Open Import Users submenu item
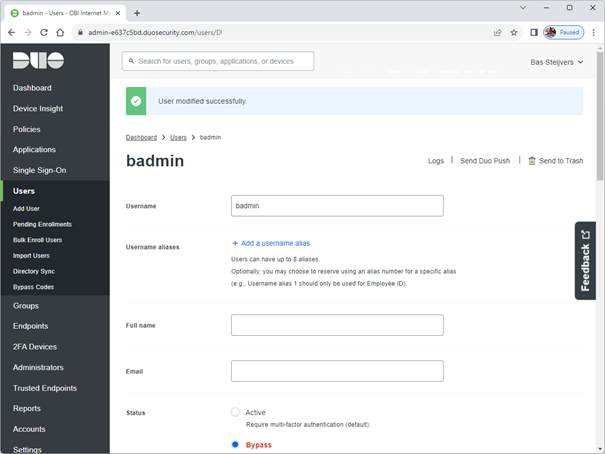 [x=31, y=256]
